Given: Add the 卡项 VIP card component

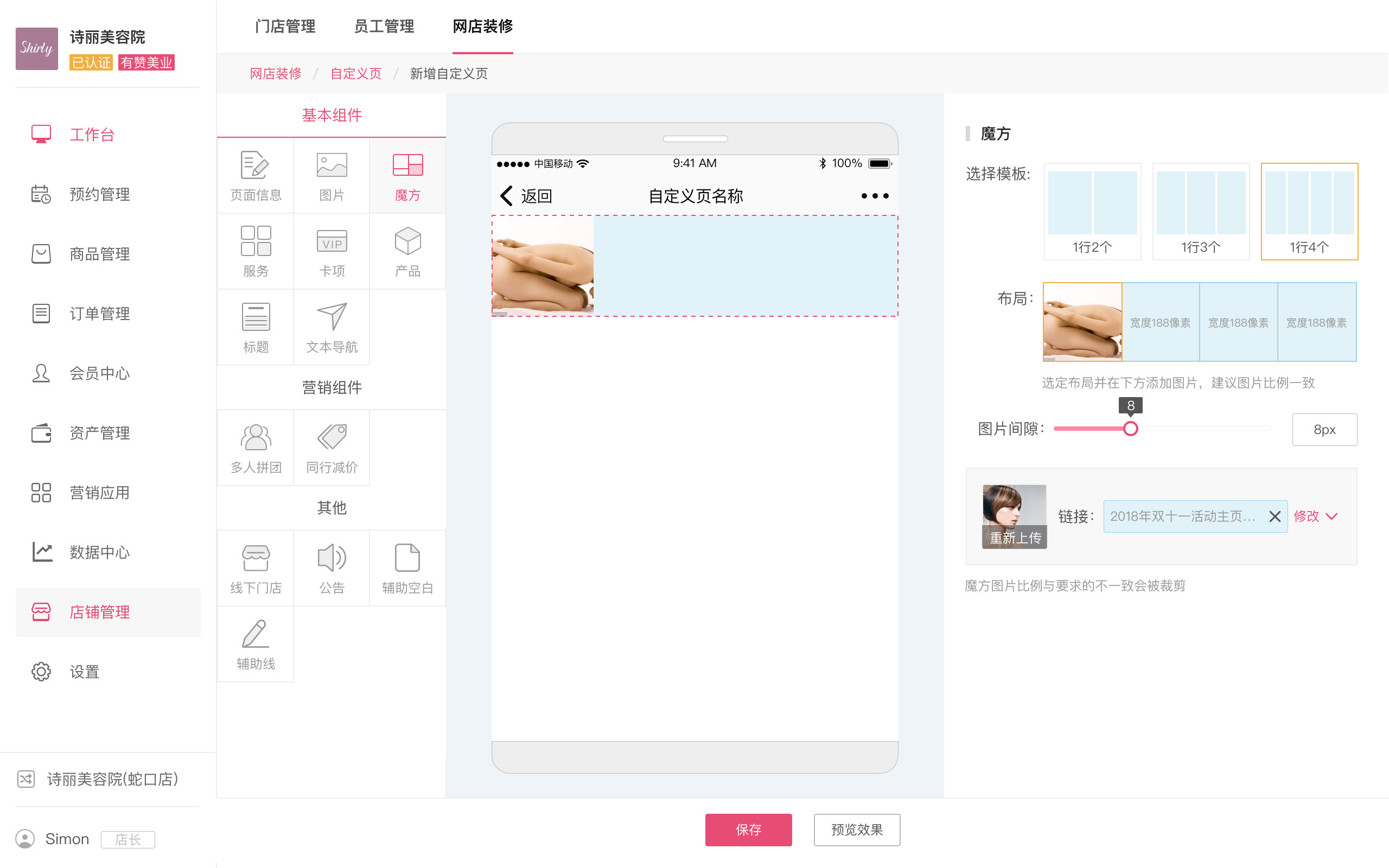Looking at the screenshot, I should point(332,251).
